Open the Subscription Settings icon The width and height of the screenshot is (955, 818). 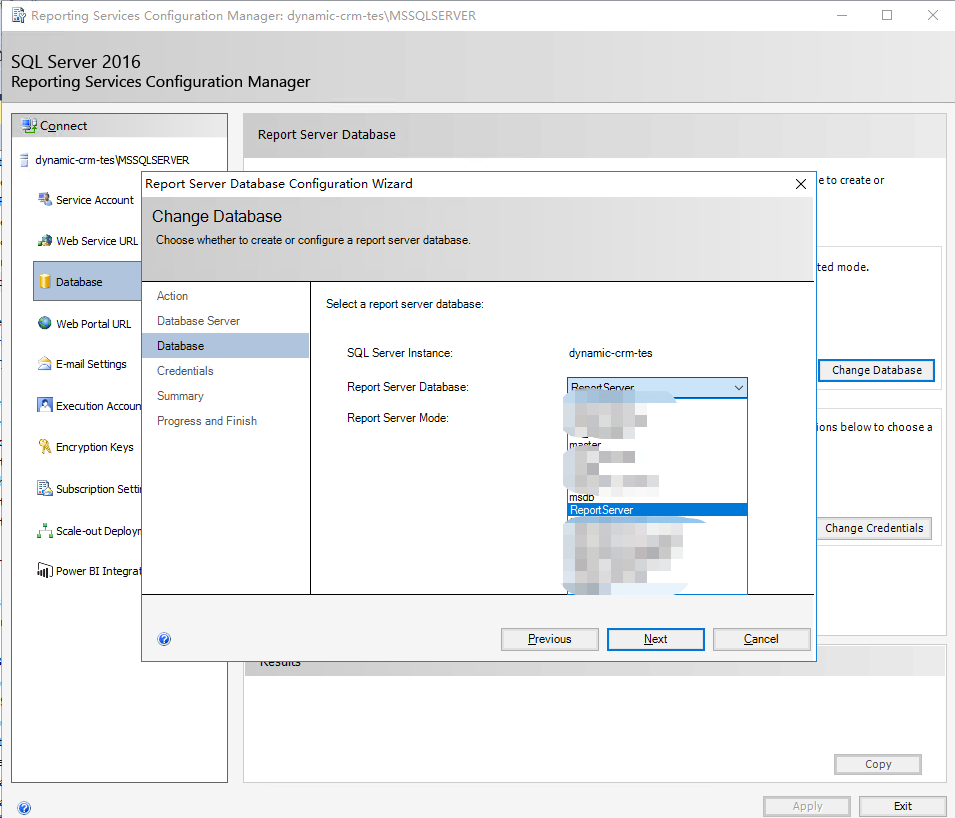point(44,488)
